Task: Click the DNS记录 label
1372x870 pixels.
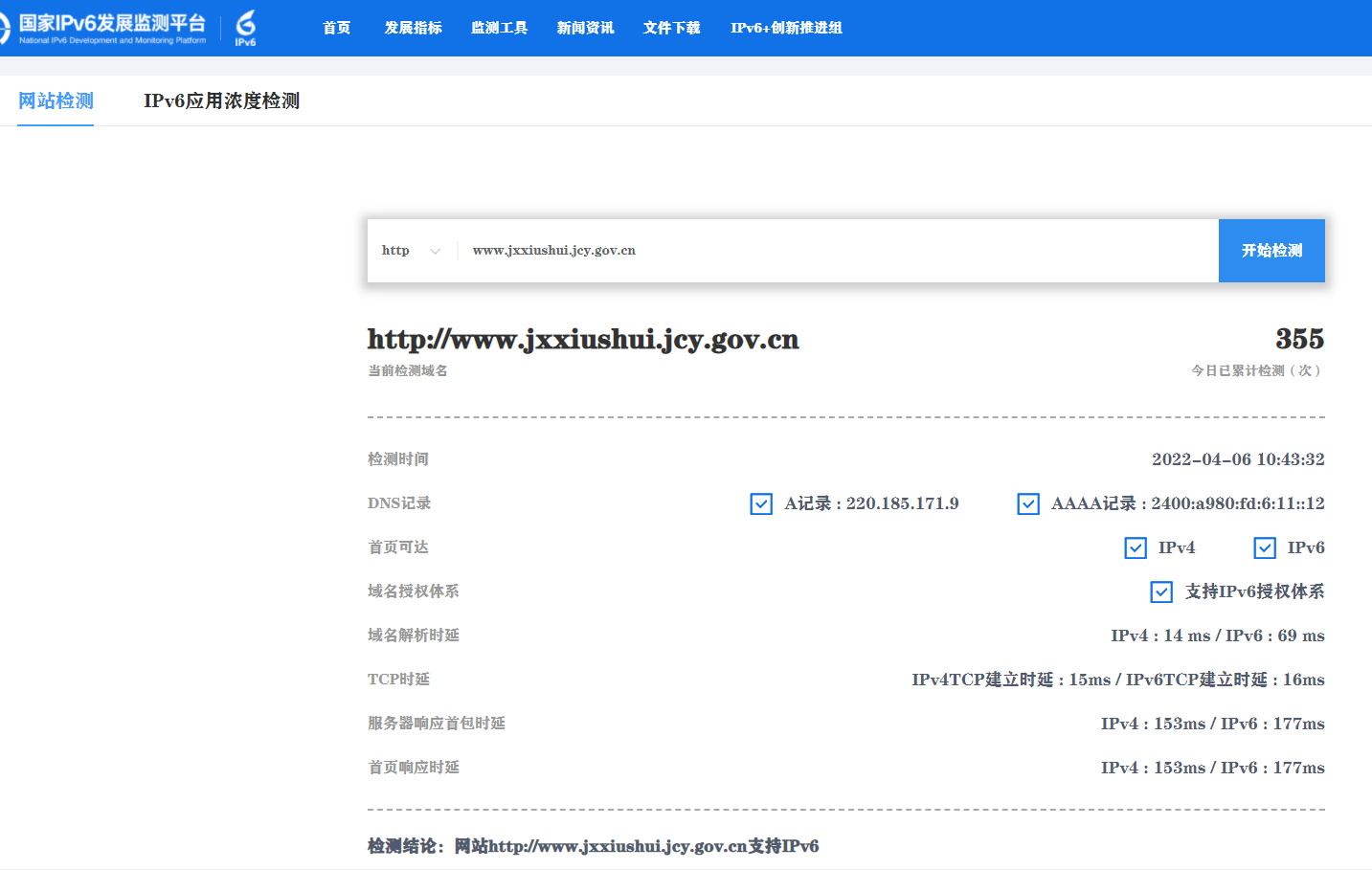Action: pos(399,503)
